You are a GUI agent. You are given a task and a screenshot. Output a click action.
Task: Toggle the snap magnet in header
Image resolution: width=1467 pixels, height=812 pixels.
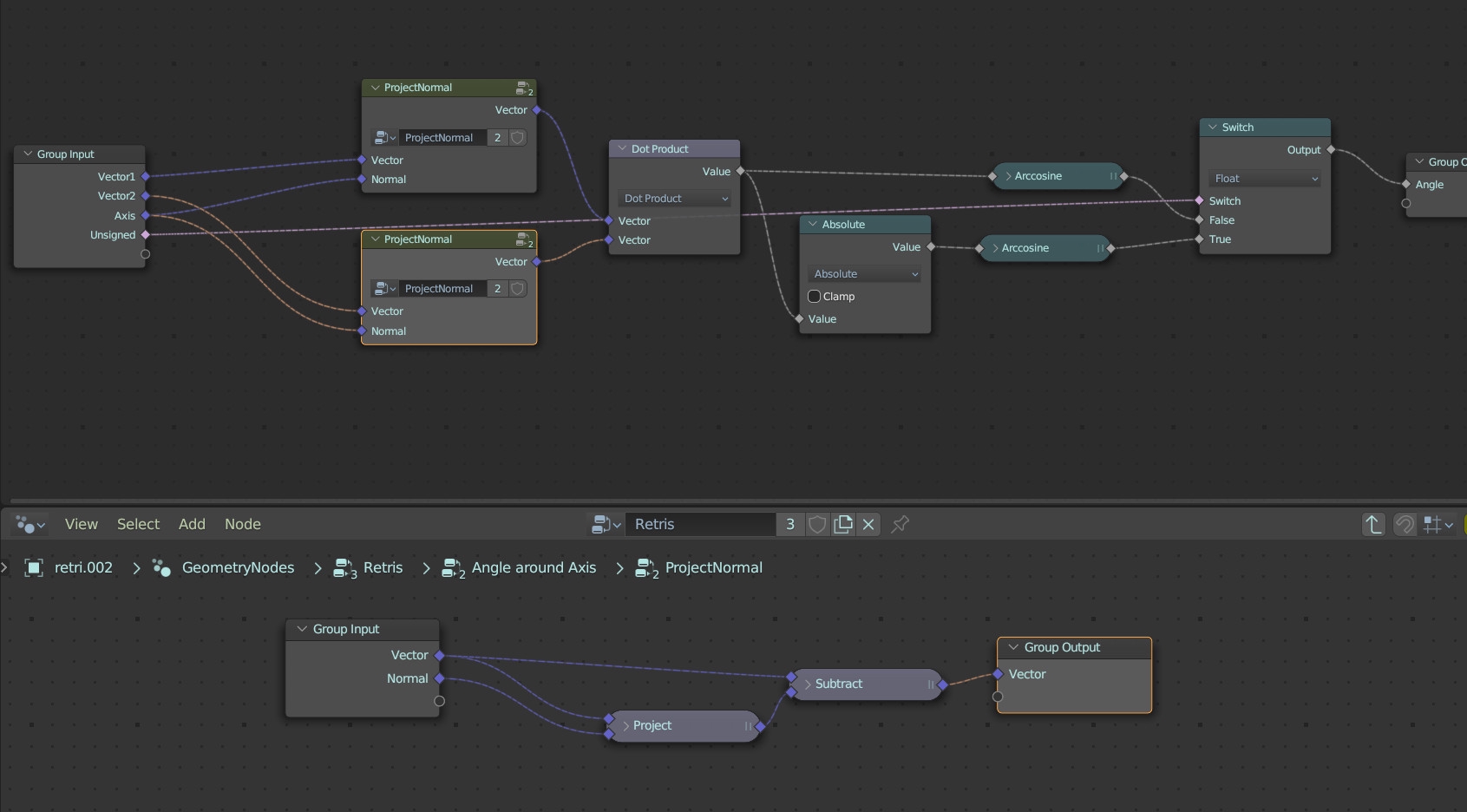pos(1404,524)
